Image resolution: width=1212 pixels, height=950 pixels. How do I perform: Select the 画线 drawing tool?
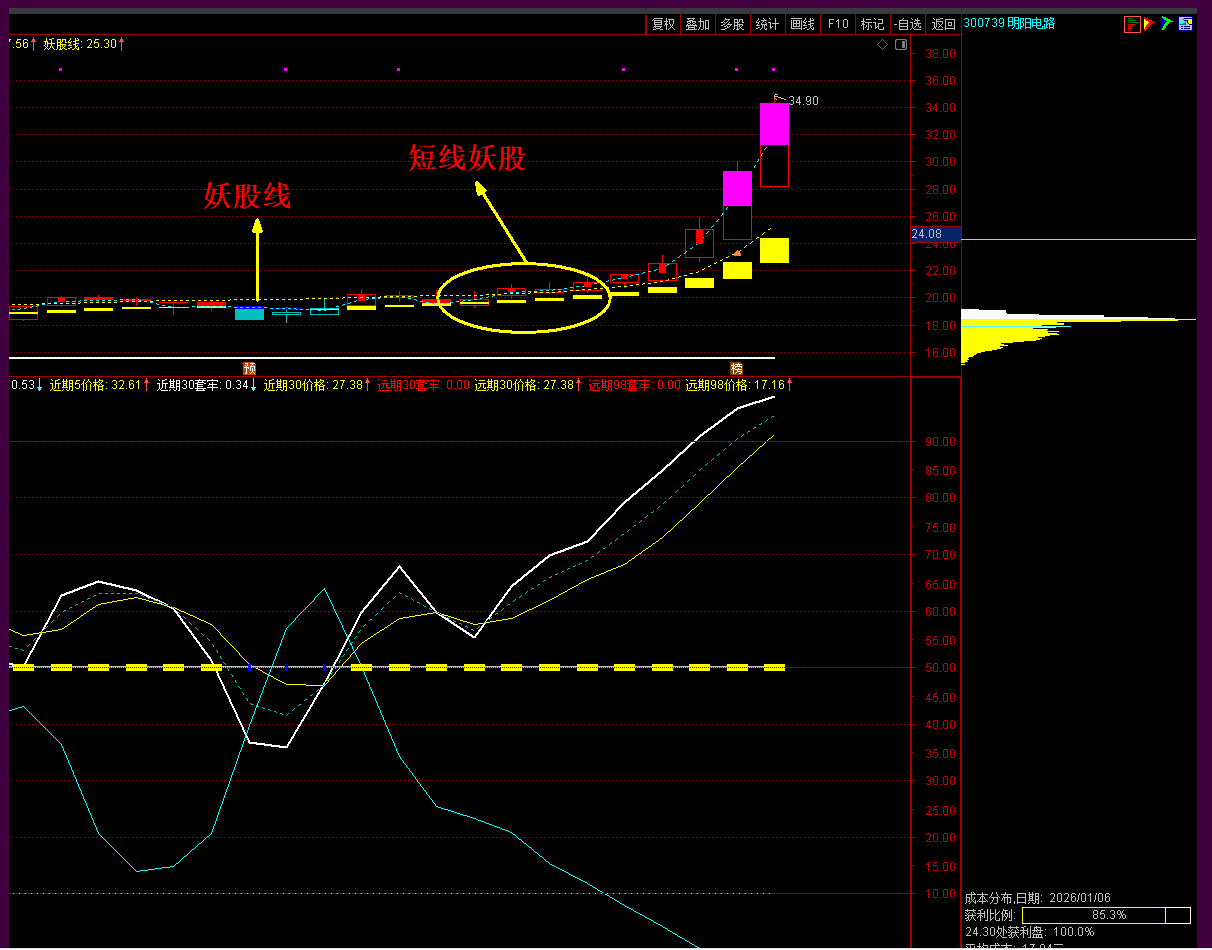(802, 24)
